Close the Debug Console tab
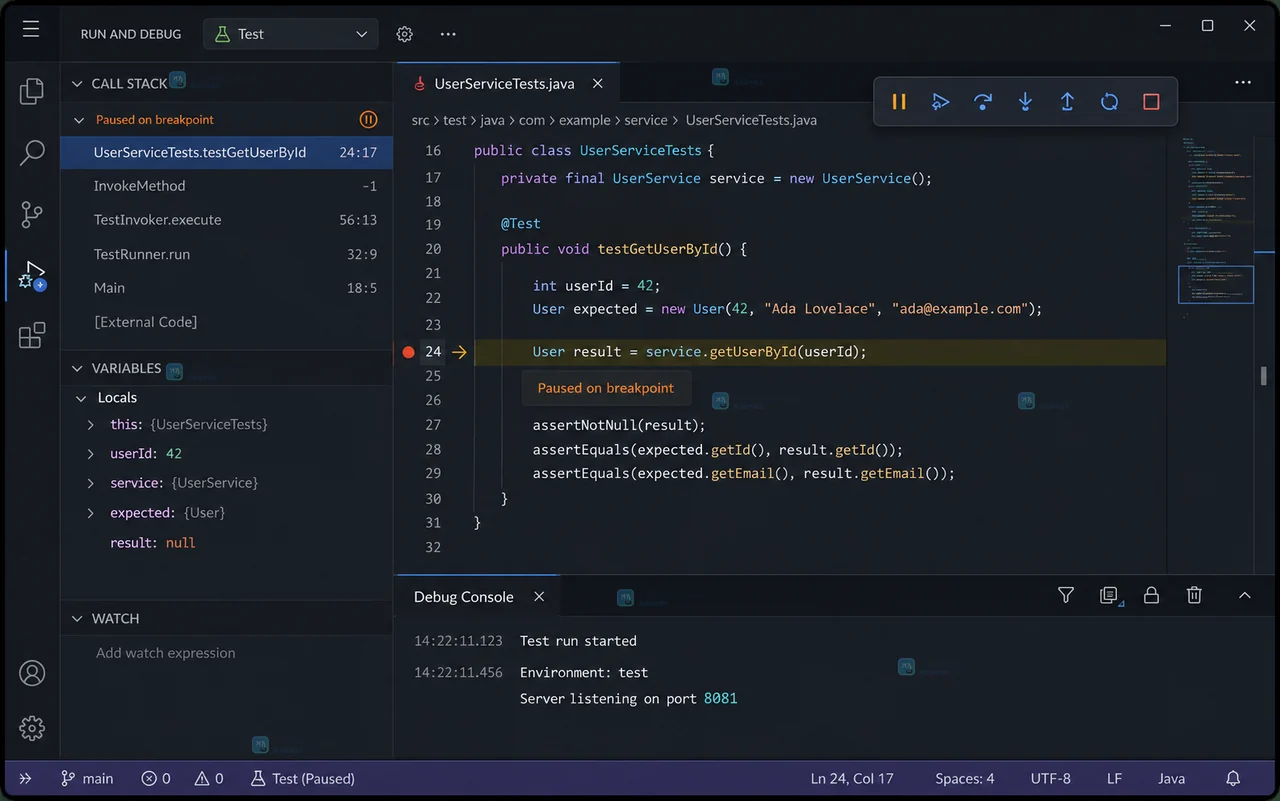This screenshot has width=1280, height=801. point(539,597)
